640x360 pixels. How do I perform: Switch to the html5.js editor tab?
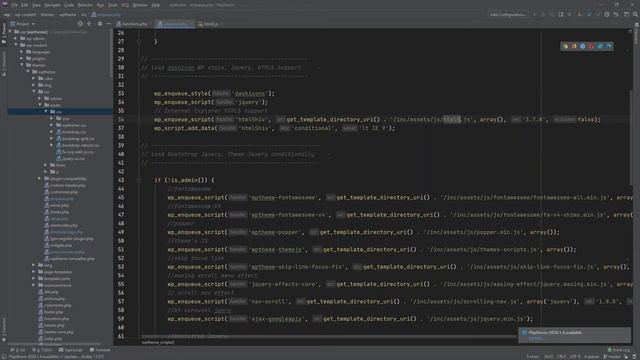tap(211, 24)
